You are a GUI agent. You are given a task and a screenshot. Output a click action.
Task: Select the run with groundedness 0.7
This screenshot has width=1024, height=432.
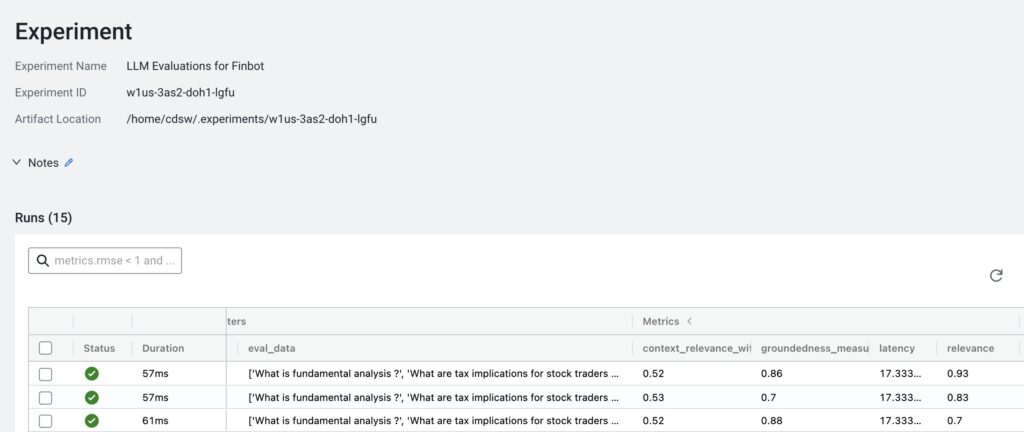[45, 397]
